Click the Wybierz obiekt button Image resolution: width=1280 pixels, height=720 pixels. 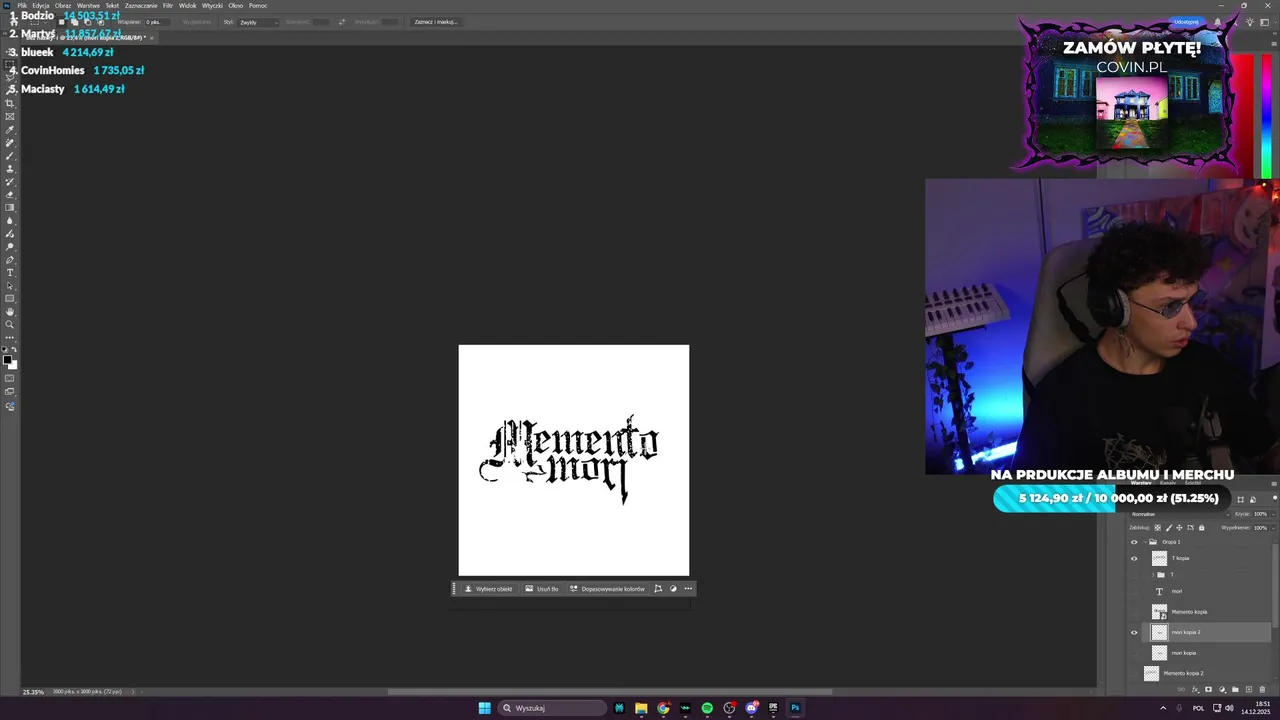[x=488, y=589]
